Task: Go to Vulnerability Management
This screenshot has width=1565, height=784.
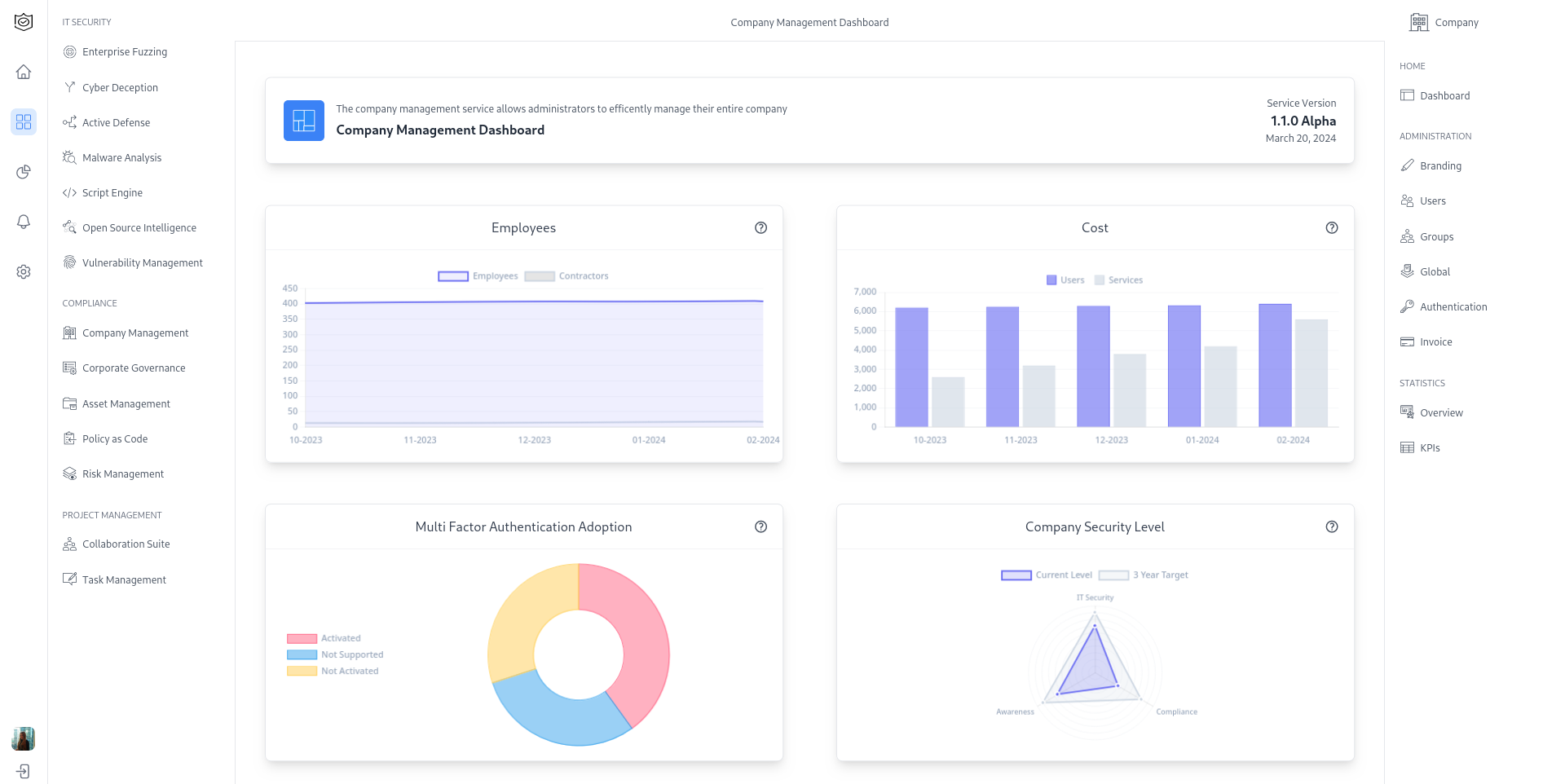Action: [142, 262]
